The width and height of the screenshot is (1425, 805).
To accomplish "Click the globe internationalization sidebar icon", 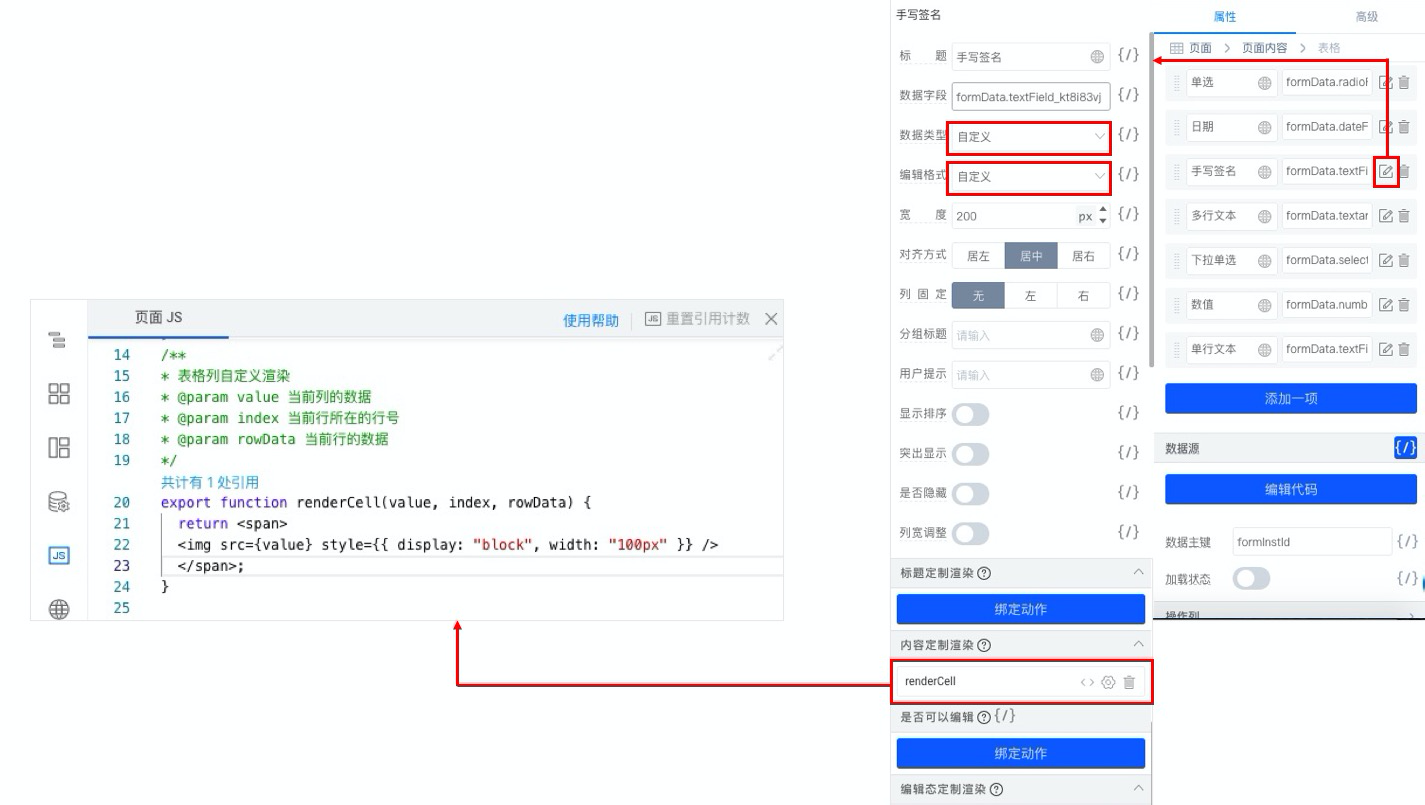I will 59,608.
